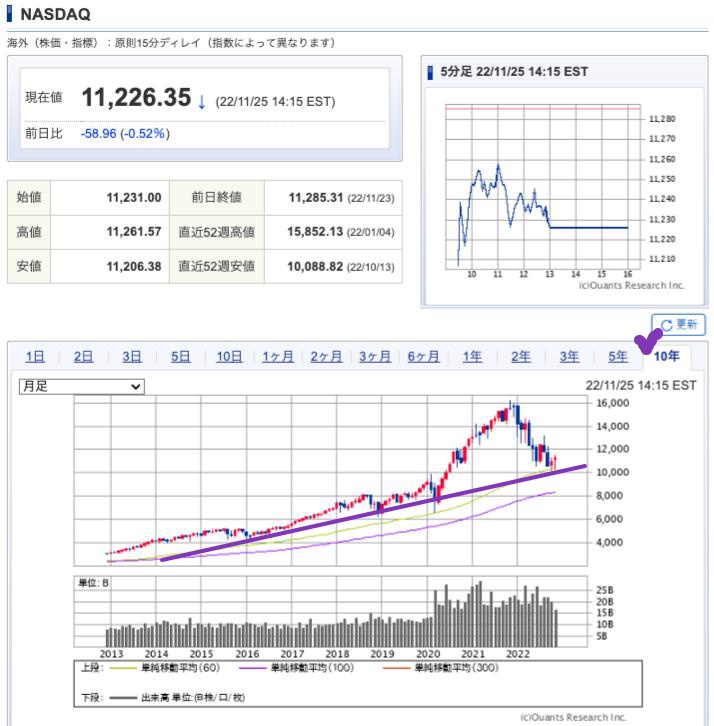Show the 1ヶ月 chart range

278,357
